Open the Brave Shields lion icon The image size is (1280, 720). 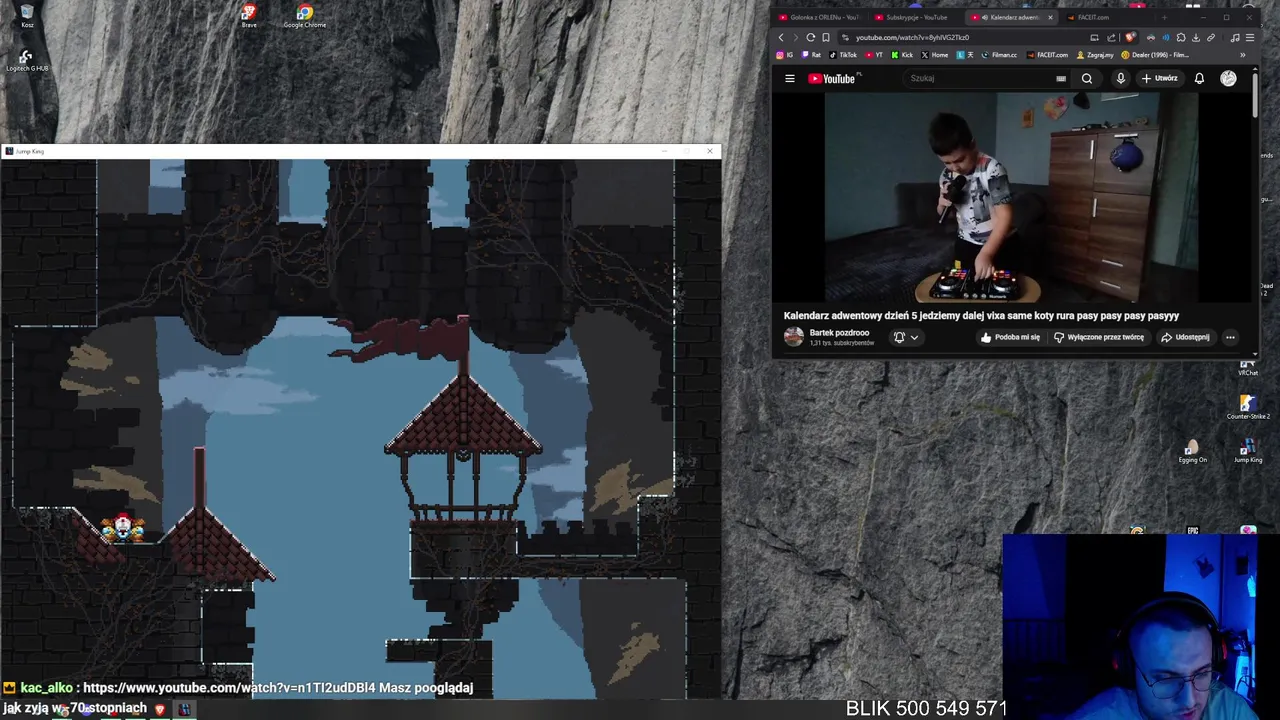coord(1130,37)
